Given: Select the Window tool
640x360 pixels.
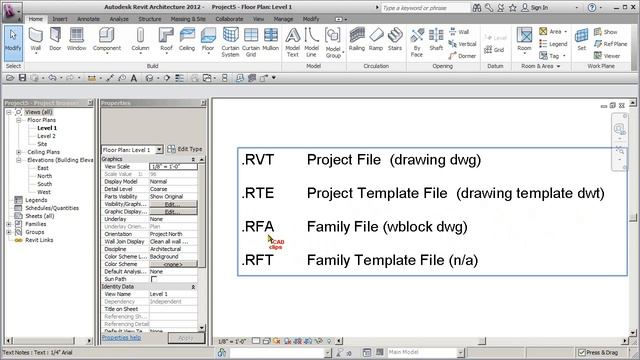Looking at the screenshot, I should coord(76,40).
